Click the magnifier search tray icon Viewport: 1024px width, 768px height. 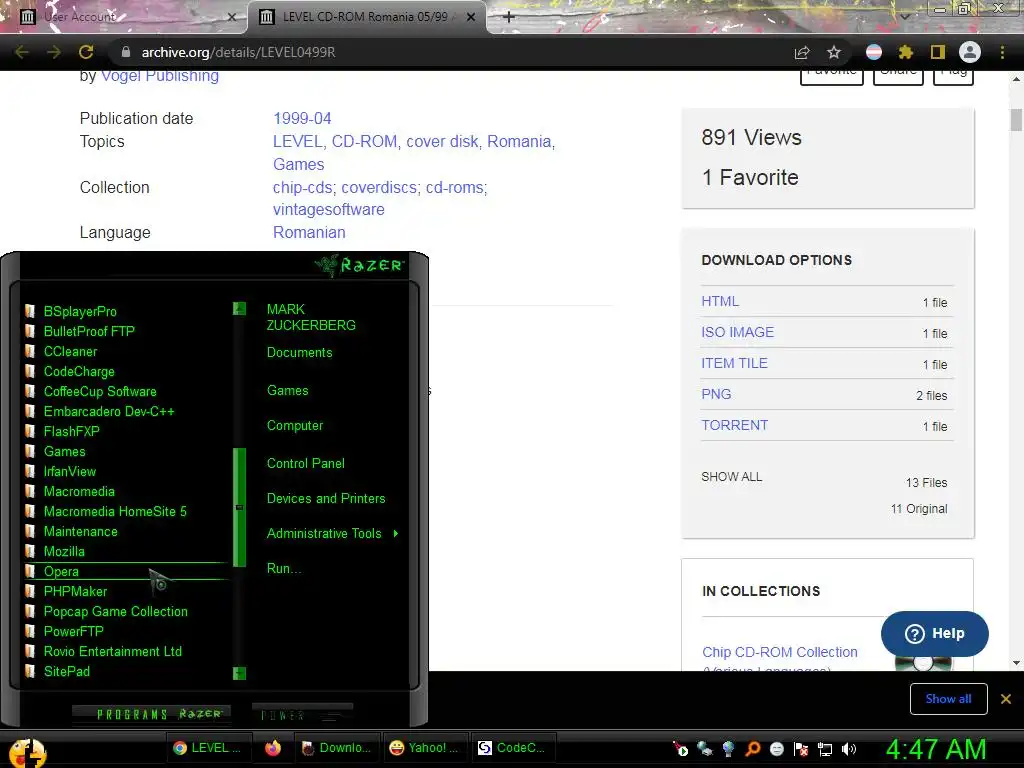point(752,749)
